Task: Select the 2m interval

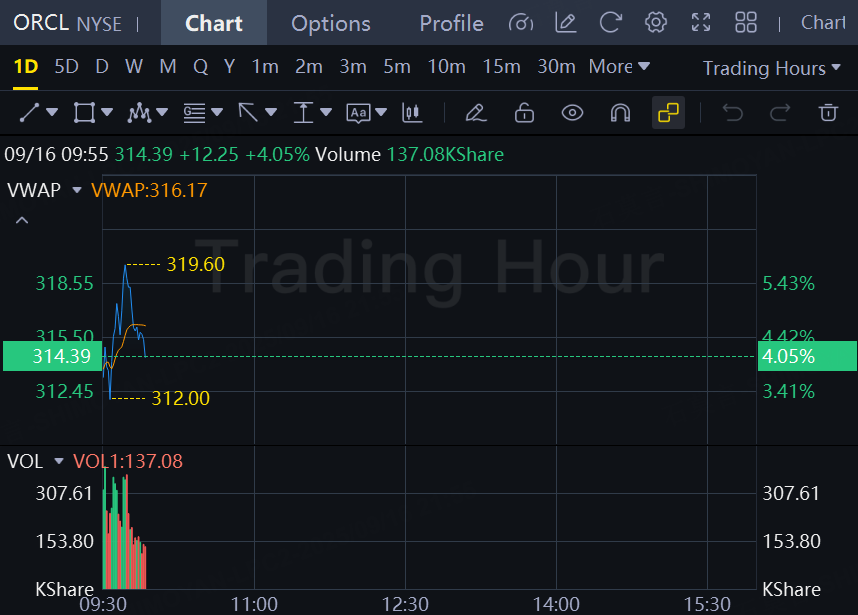Action: [x=309, y=67]
